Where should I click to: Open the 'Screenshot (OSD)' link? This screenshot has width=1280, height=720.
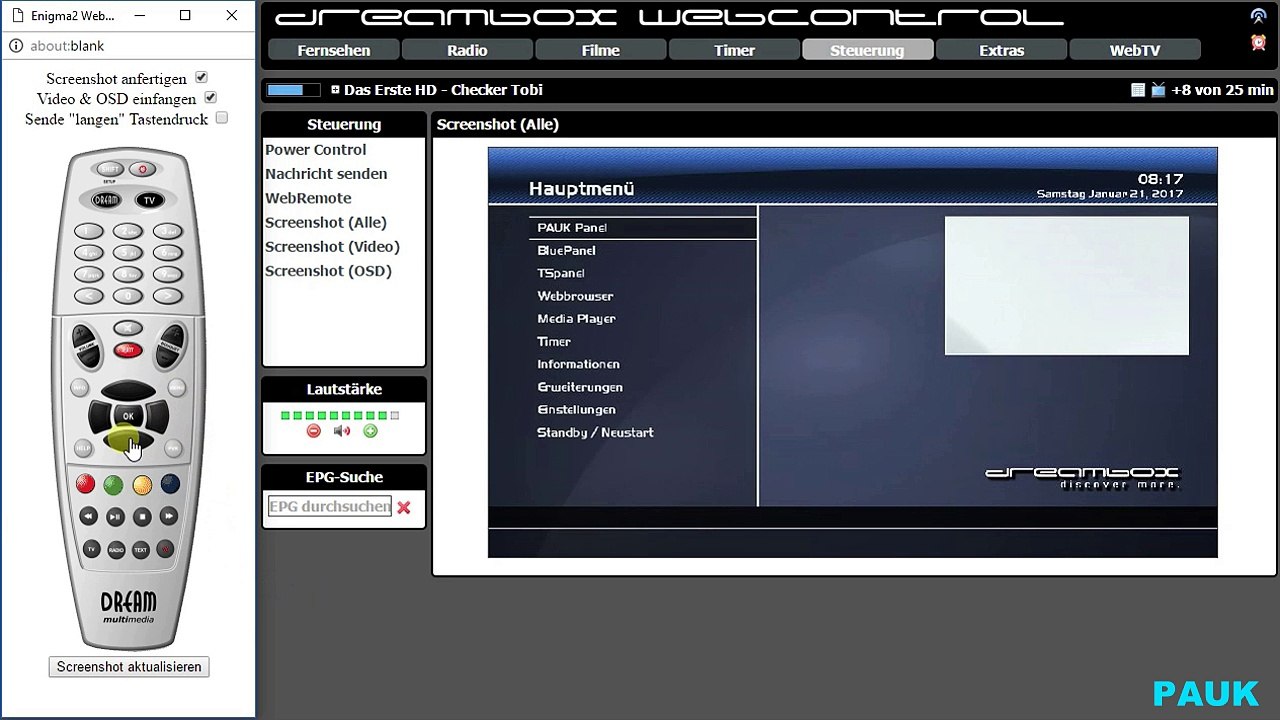328,271
